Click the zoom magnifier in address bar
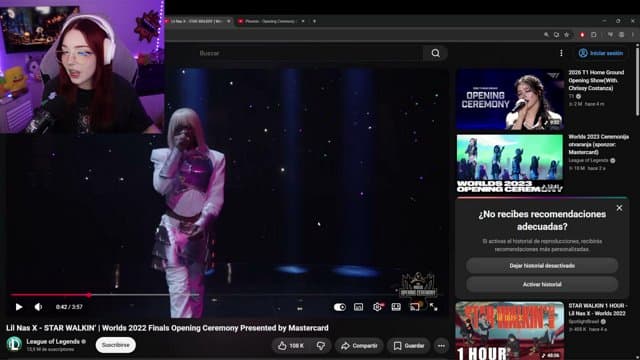 (546, 35)
